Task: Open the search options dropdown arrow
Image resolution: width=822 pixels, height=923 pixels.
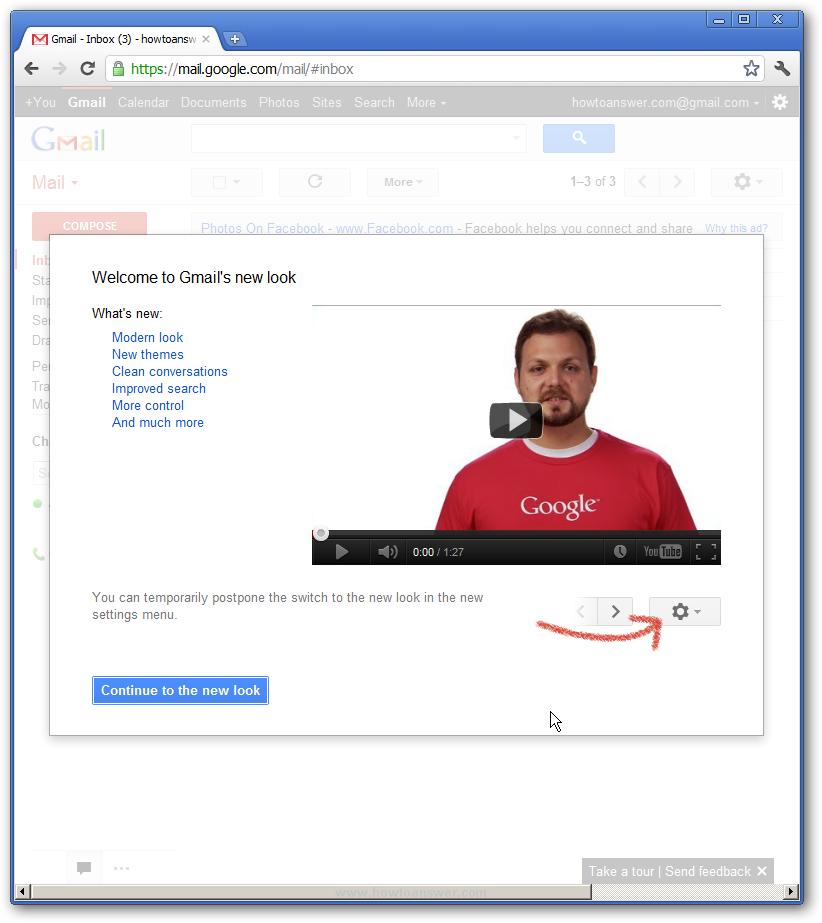Action: tap(516, 138)
